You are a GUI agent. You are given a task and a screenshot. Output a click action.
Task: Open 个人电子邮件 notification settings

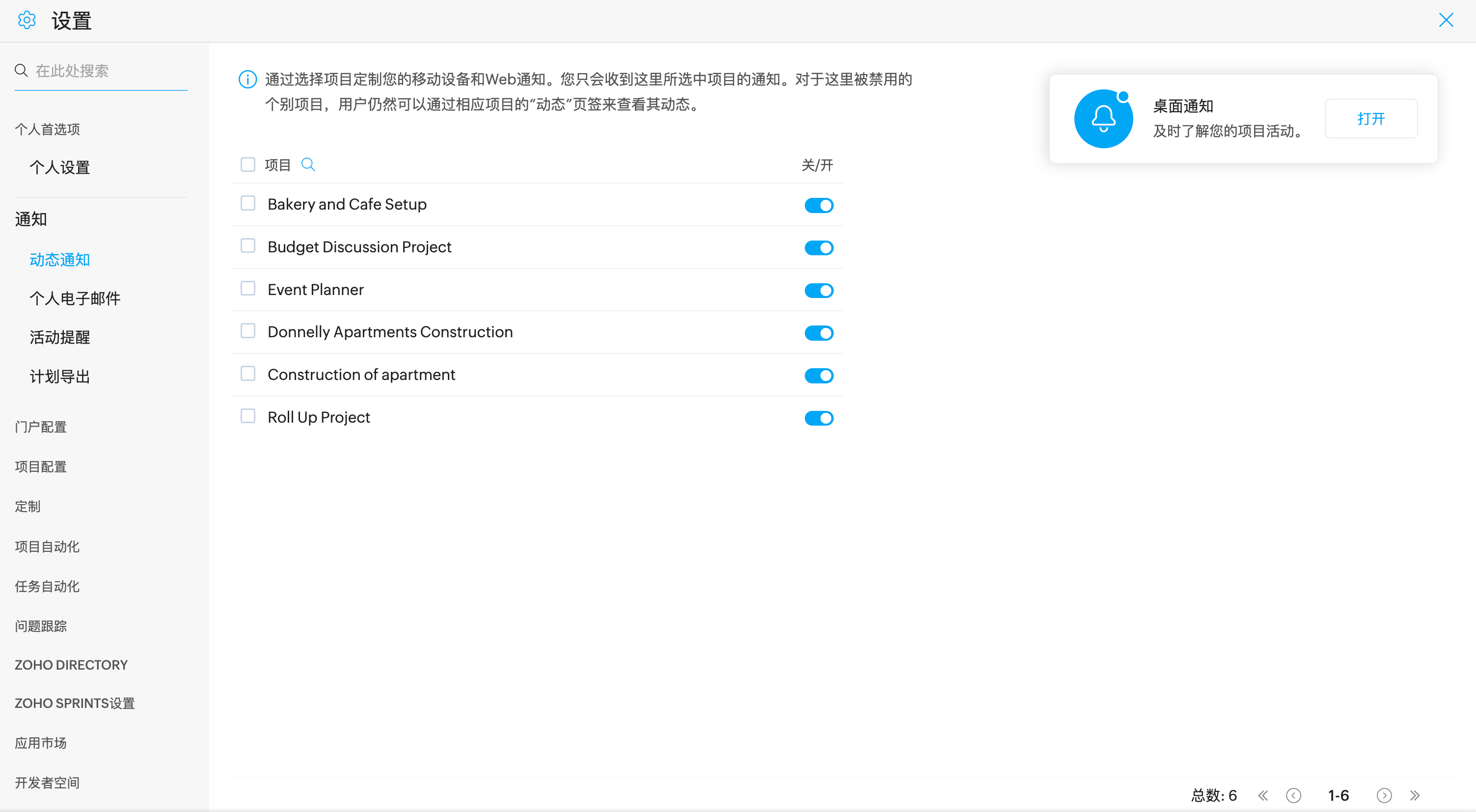click(75, 298)
